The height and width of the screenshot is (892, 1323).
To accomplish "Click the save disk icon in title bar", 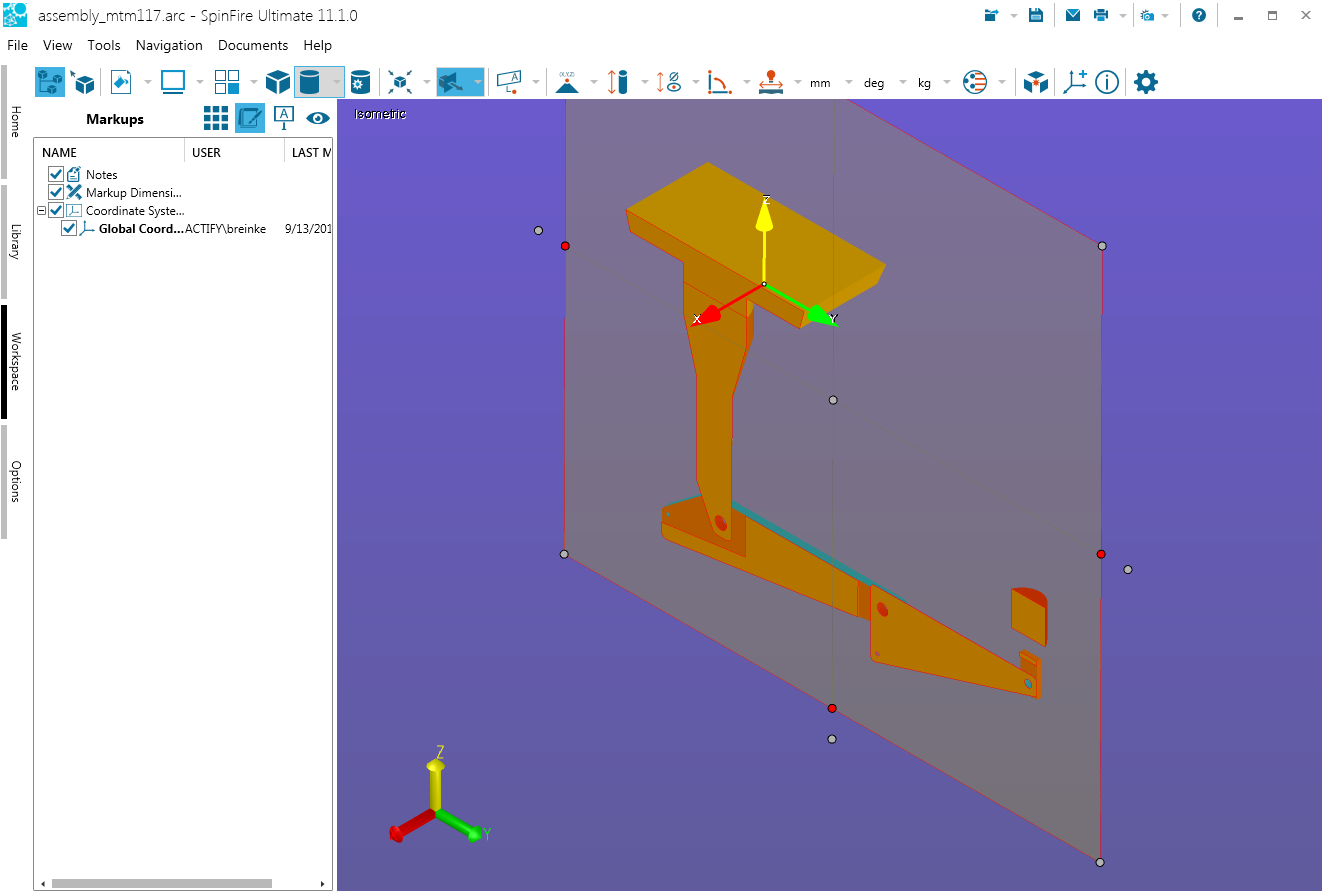I will (1036, 15).
